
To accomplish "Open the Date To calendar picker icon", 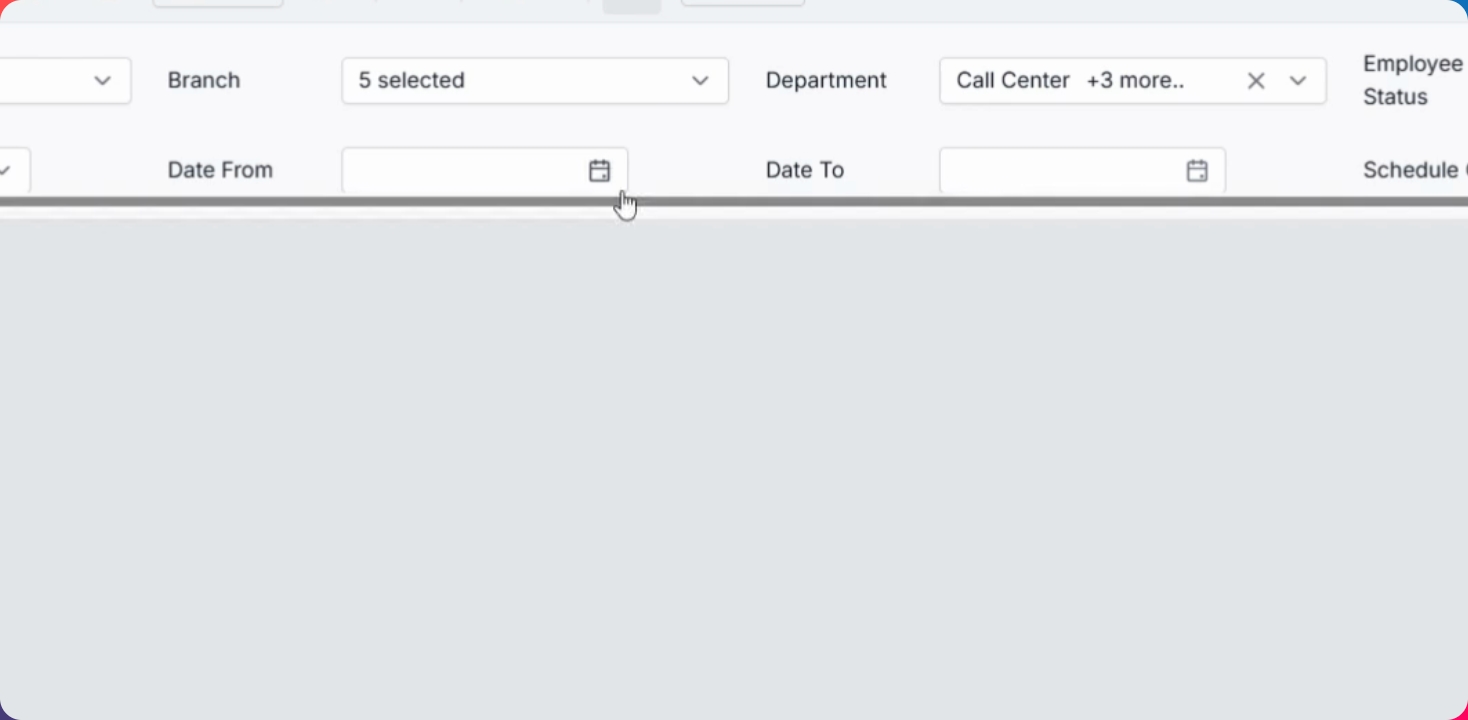I will tap(1197, 171).
